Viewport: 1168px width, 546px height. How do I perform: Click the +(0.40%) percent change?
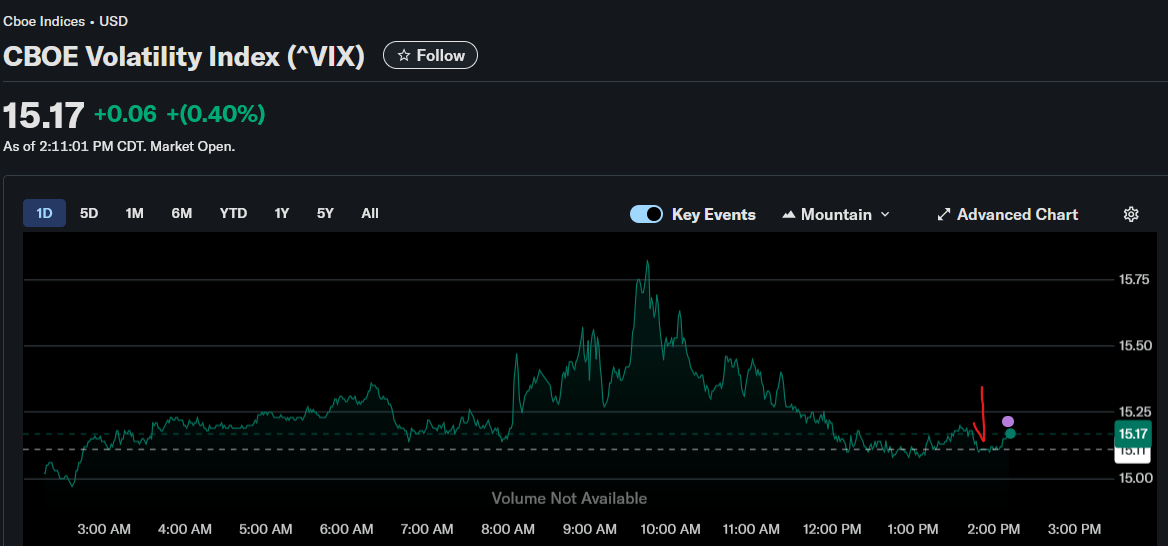tap(215, 114)
